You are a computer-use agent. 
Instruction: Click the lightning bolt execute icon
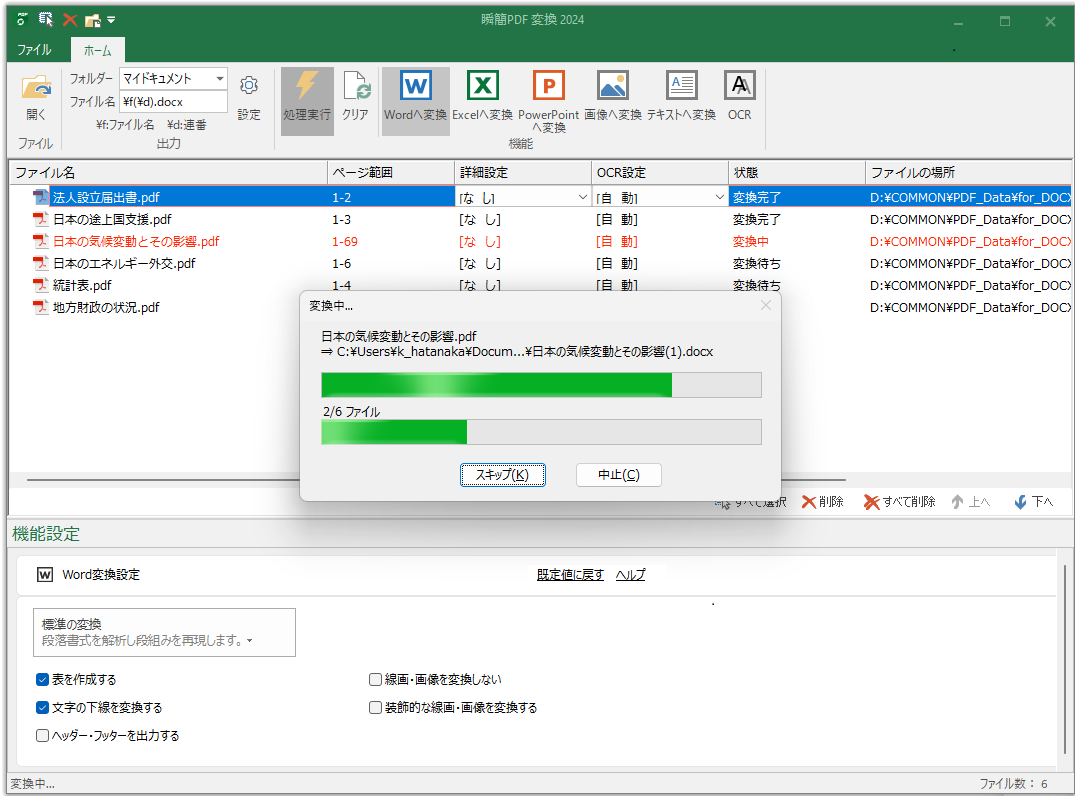pyautogui.click(x=306, y=86)
